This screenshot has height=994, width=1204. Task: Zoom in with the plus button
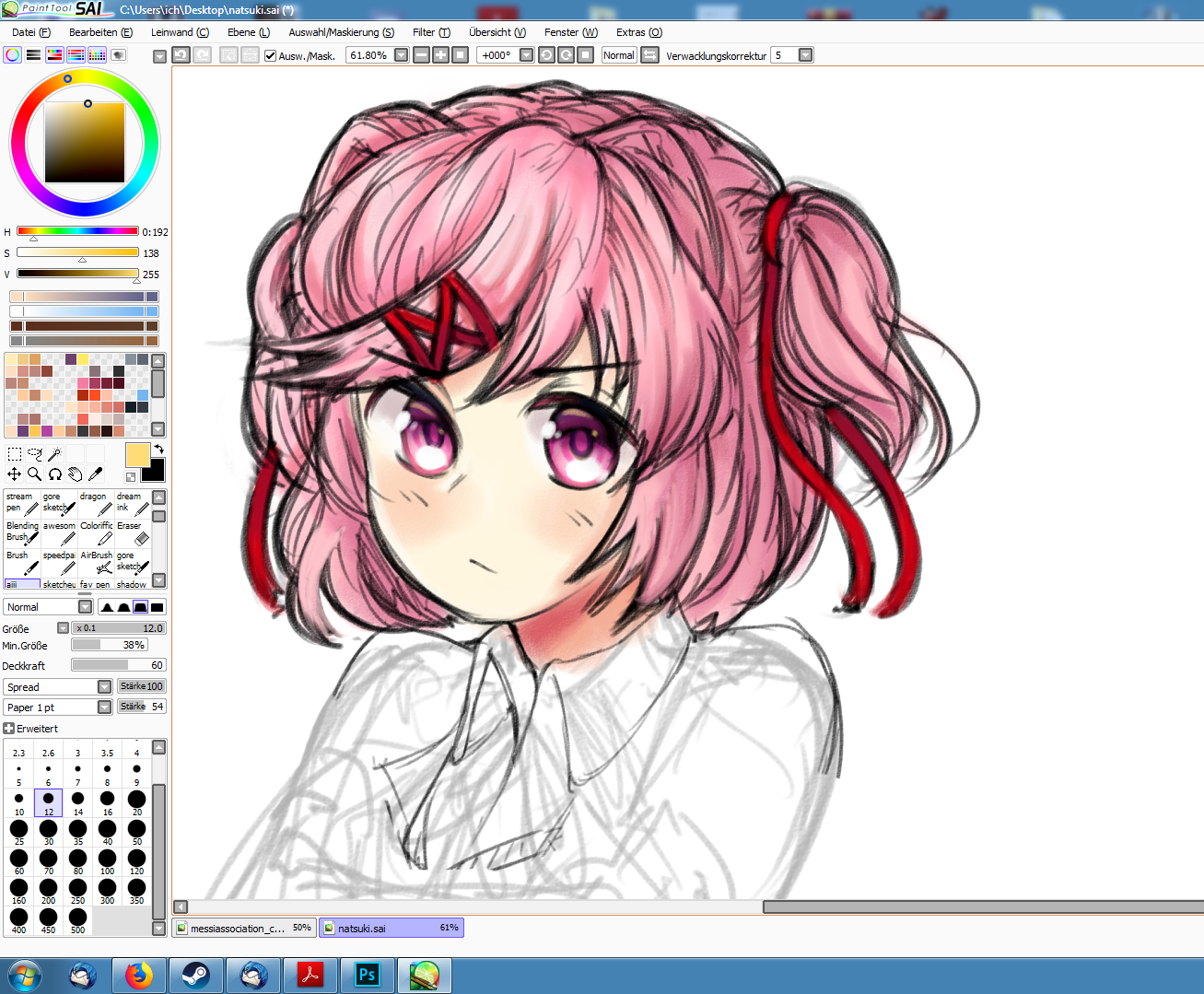click(441, 55)
